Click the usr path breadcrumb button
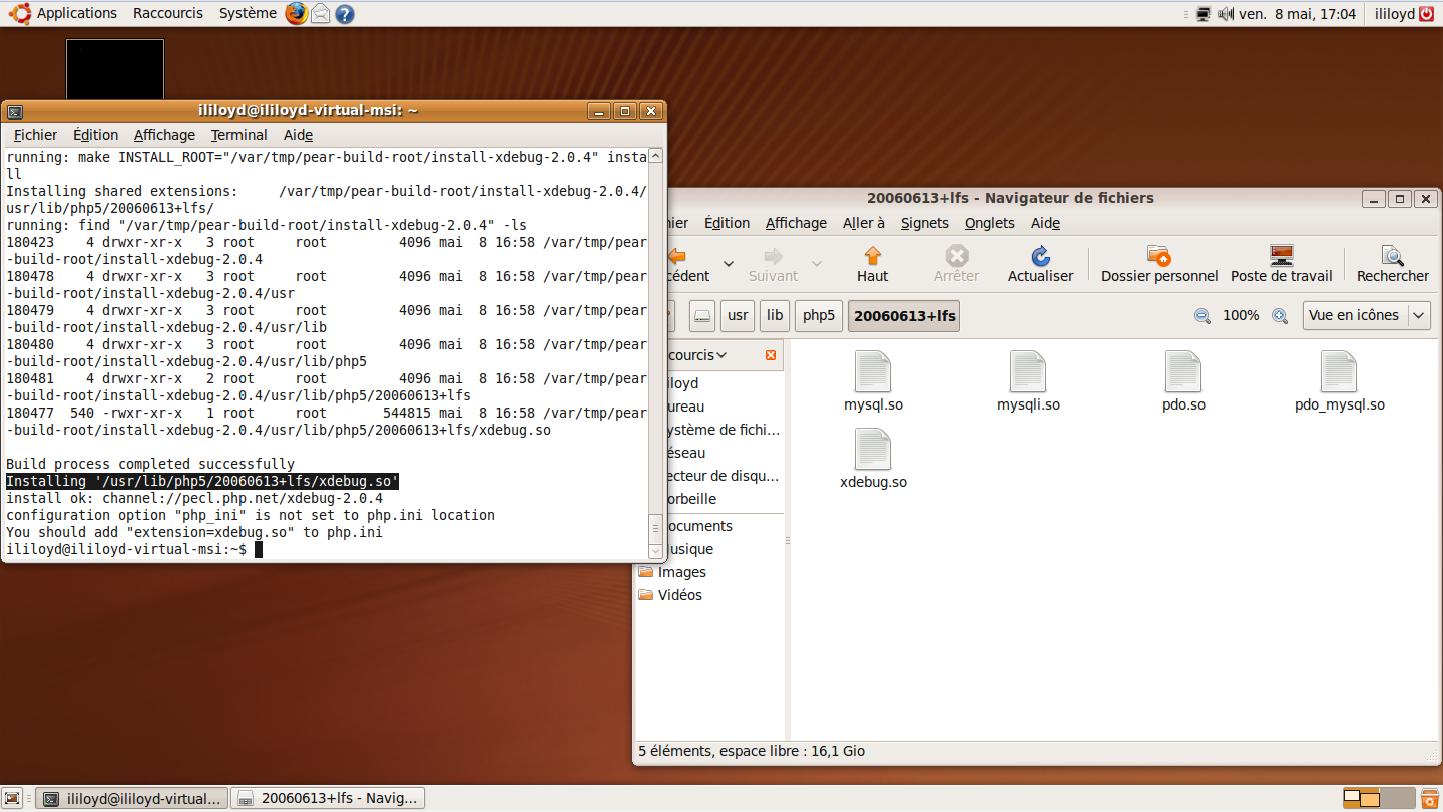Screen dimensions: 1443x812 (x=738, y=316)
